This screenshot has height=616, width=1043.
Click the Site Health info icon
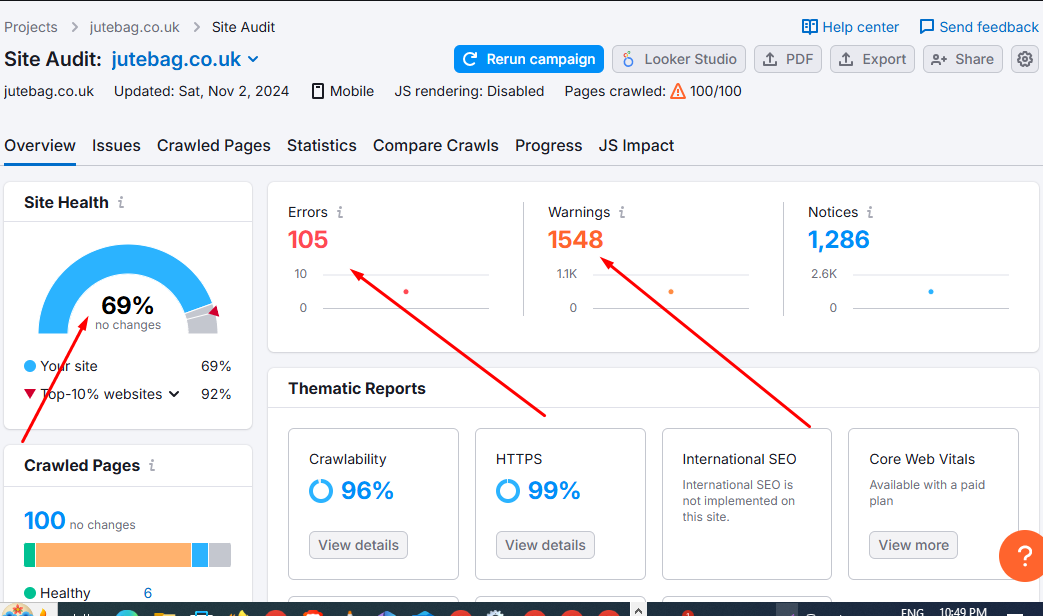[121, 202]
